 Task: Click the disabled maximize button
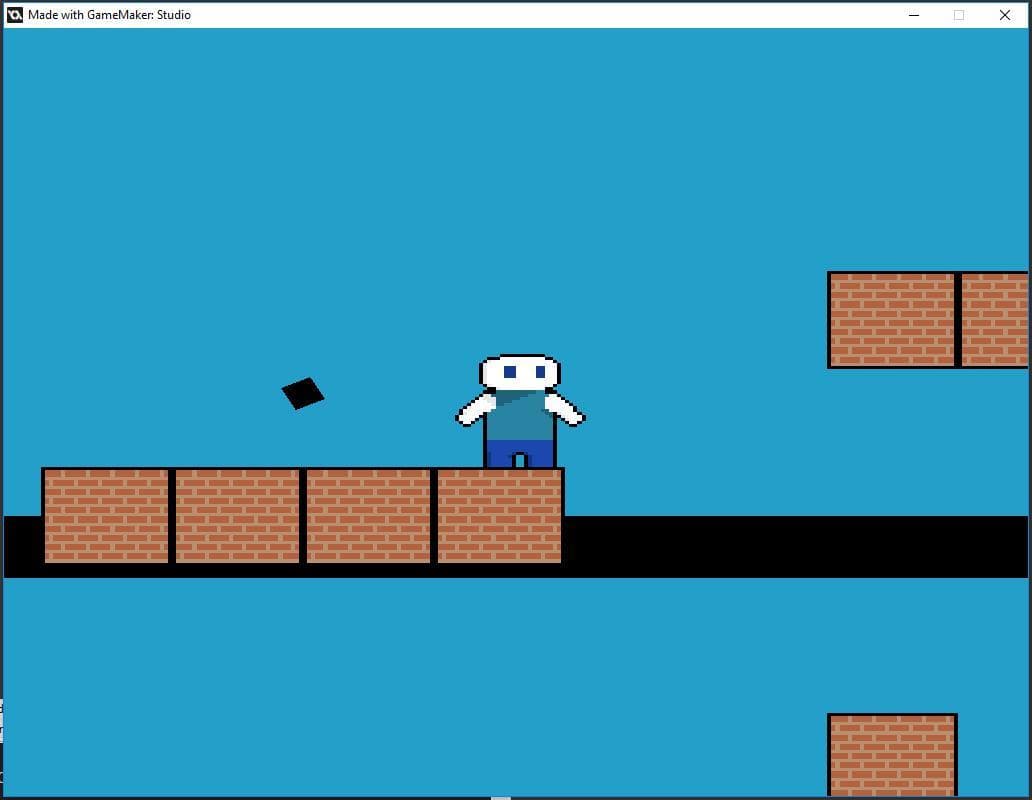click(959, 15)
